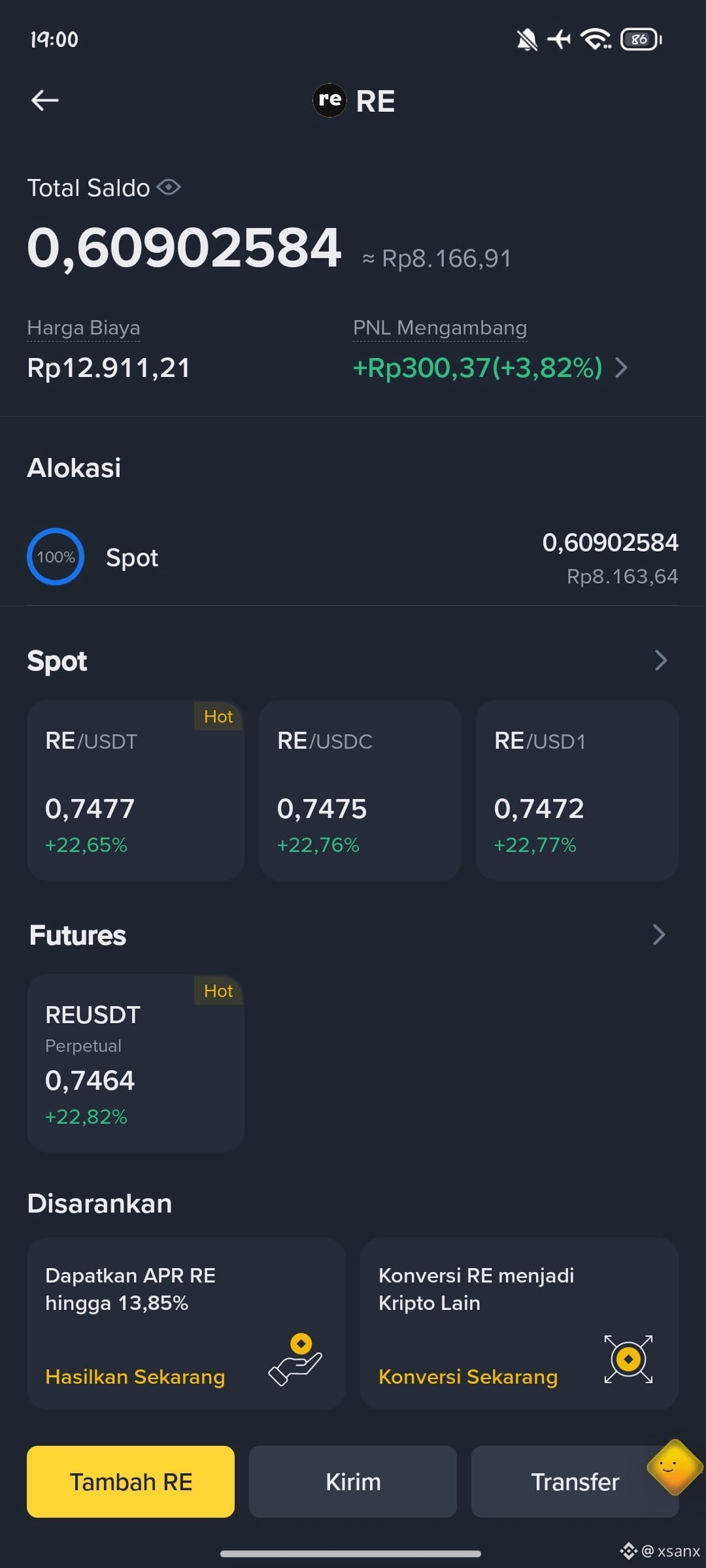The width and height of the screenshot is (706, 1568).
Task: Tap the hand-with-coin earn icon
Action: point(295,1360)
